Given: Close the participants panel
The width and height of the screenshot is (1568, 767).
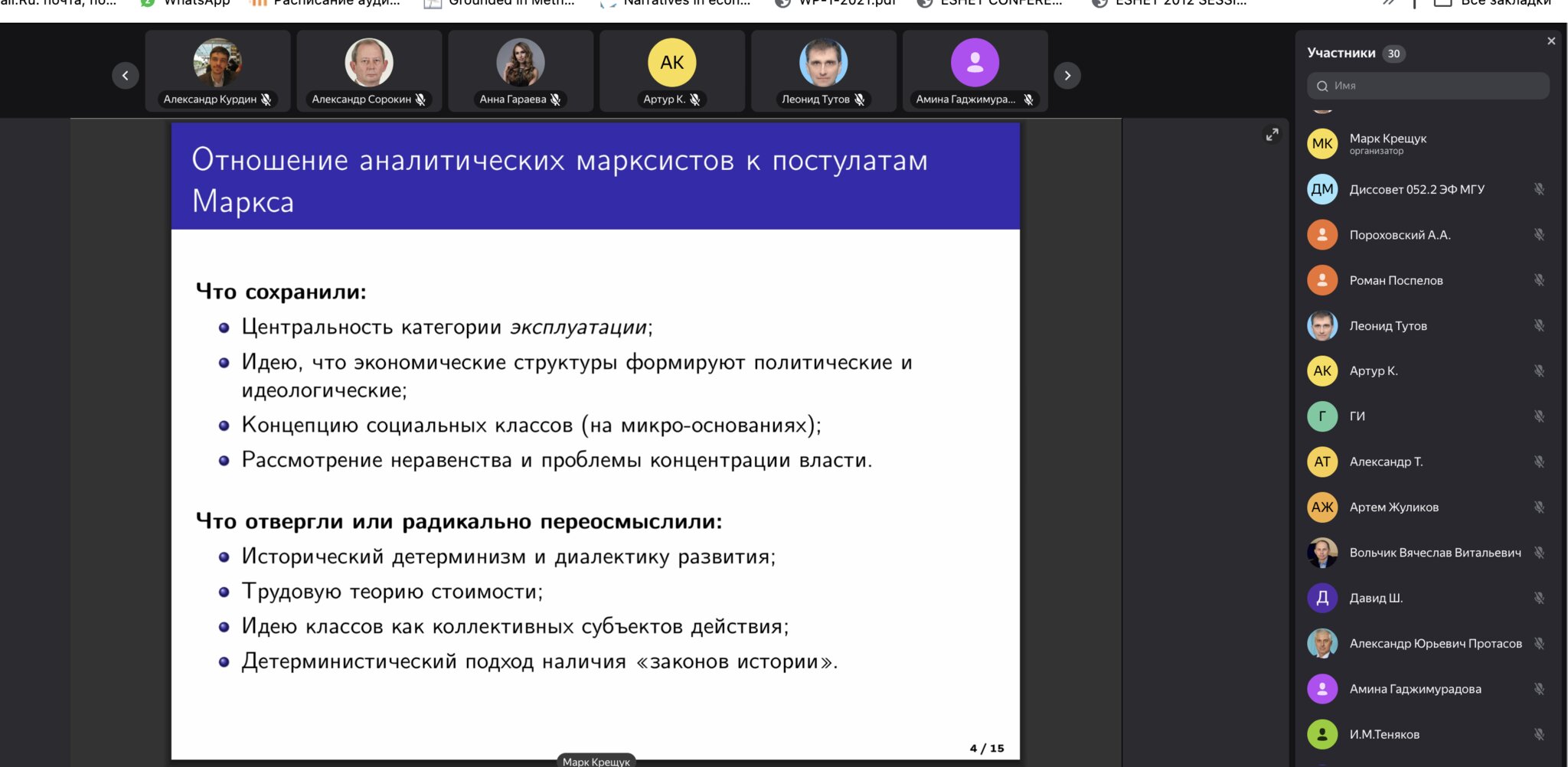Looking at the screenshot, I should tap(1550, 41).
